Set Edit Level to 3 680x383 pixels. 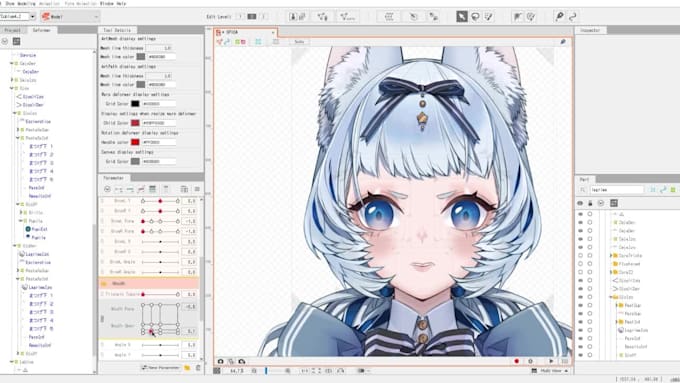pos(263,16)
